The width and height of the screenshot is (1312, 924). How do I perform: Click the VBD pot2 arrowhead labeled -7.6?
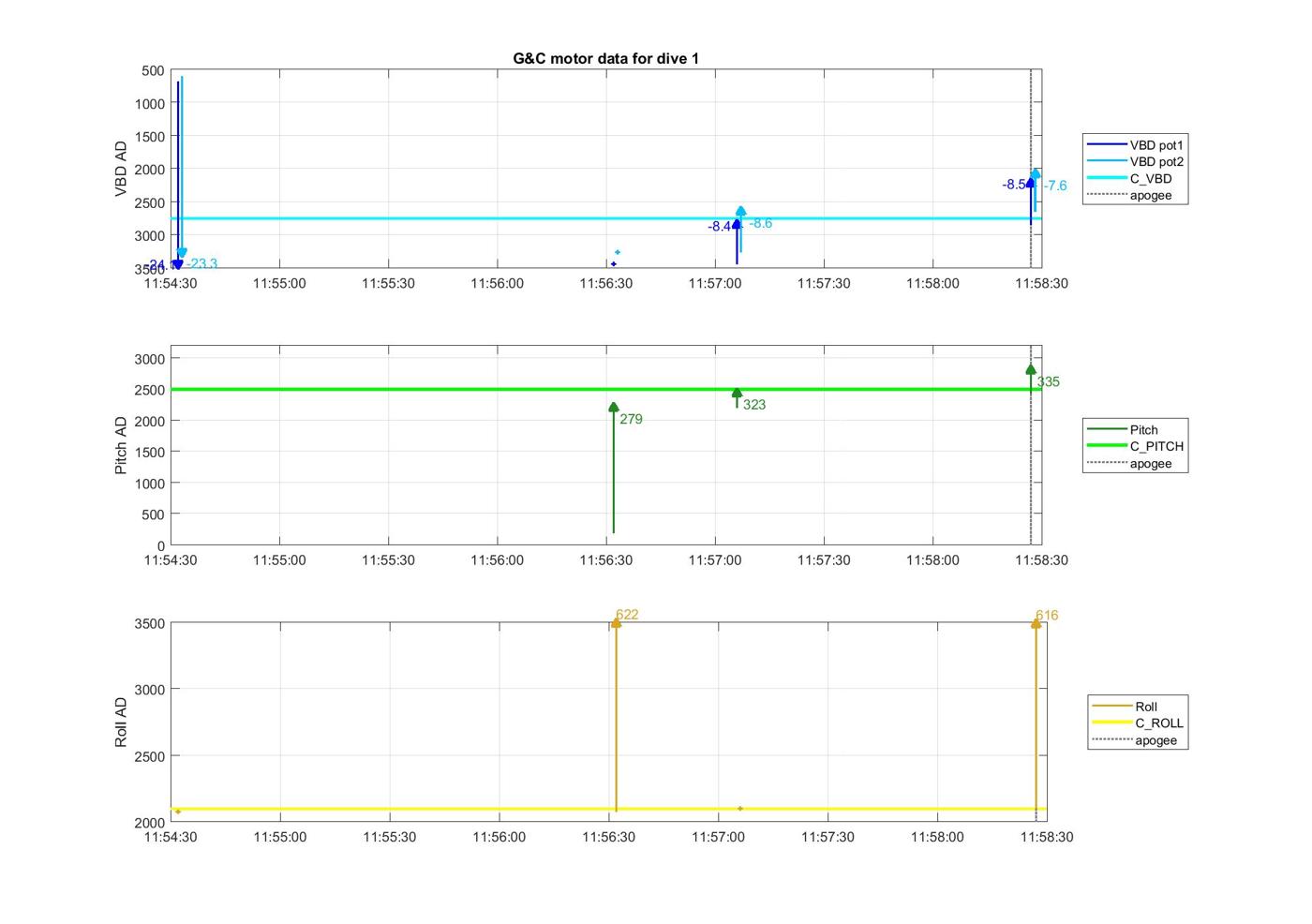pyautogui.click(x=1035, y=174)
